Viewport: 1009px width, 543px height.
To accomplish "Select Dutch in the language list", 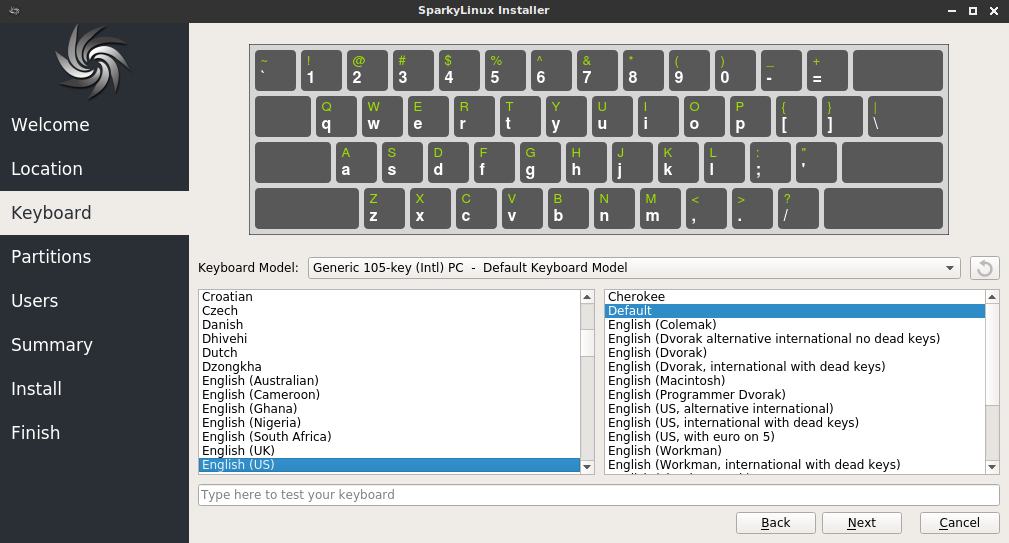I will (389, 353).
